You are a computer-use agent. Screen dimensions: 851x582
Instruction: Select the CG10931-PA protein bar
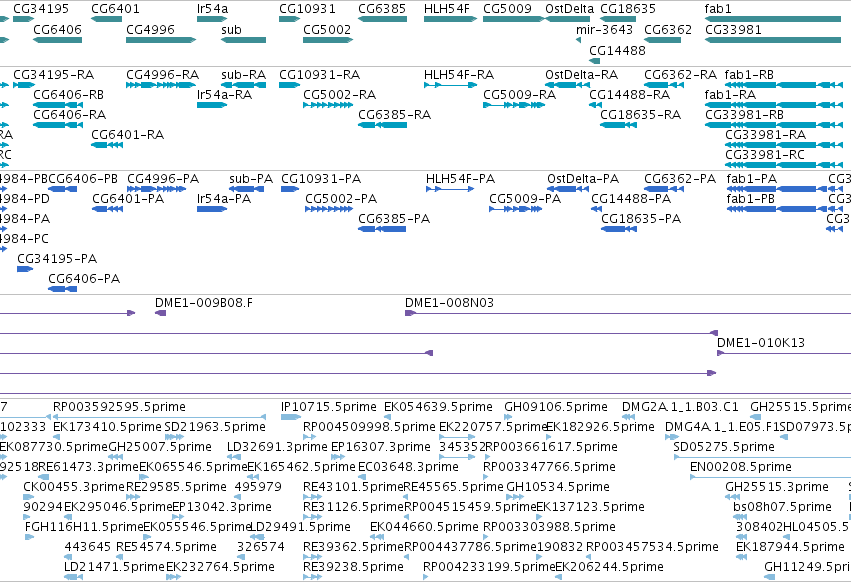(290, 189)
